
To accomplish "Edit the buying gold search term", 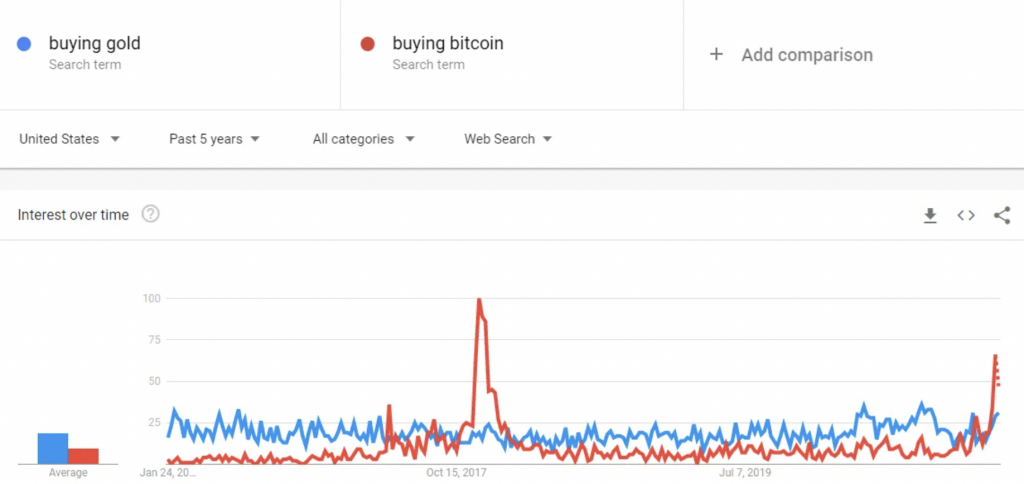I will pyautogui.click(x=95, y=43).
